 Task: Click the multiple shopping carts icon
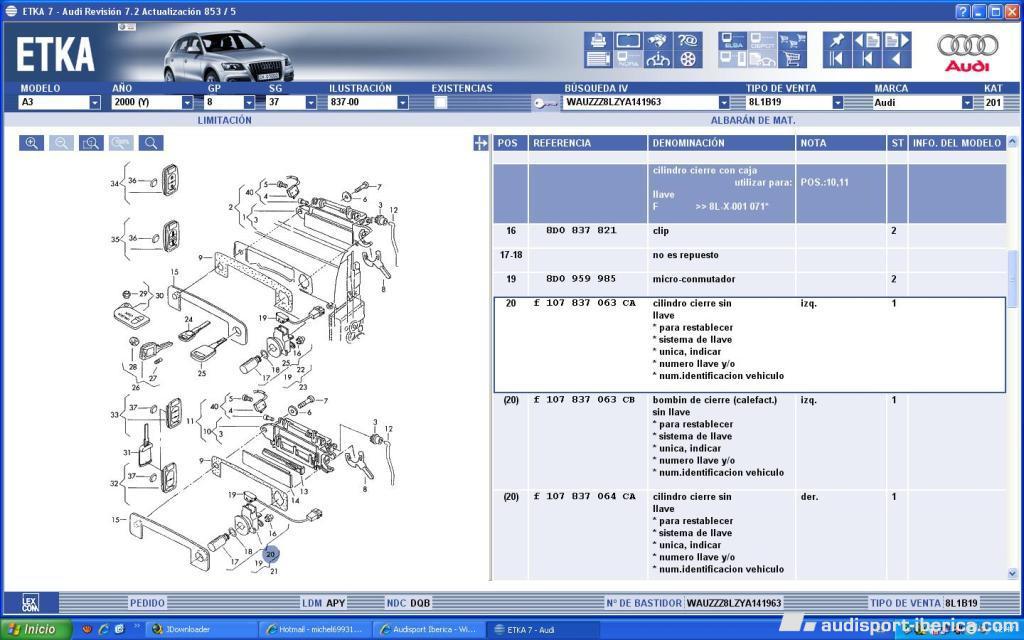click(792, 41)
